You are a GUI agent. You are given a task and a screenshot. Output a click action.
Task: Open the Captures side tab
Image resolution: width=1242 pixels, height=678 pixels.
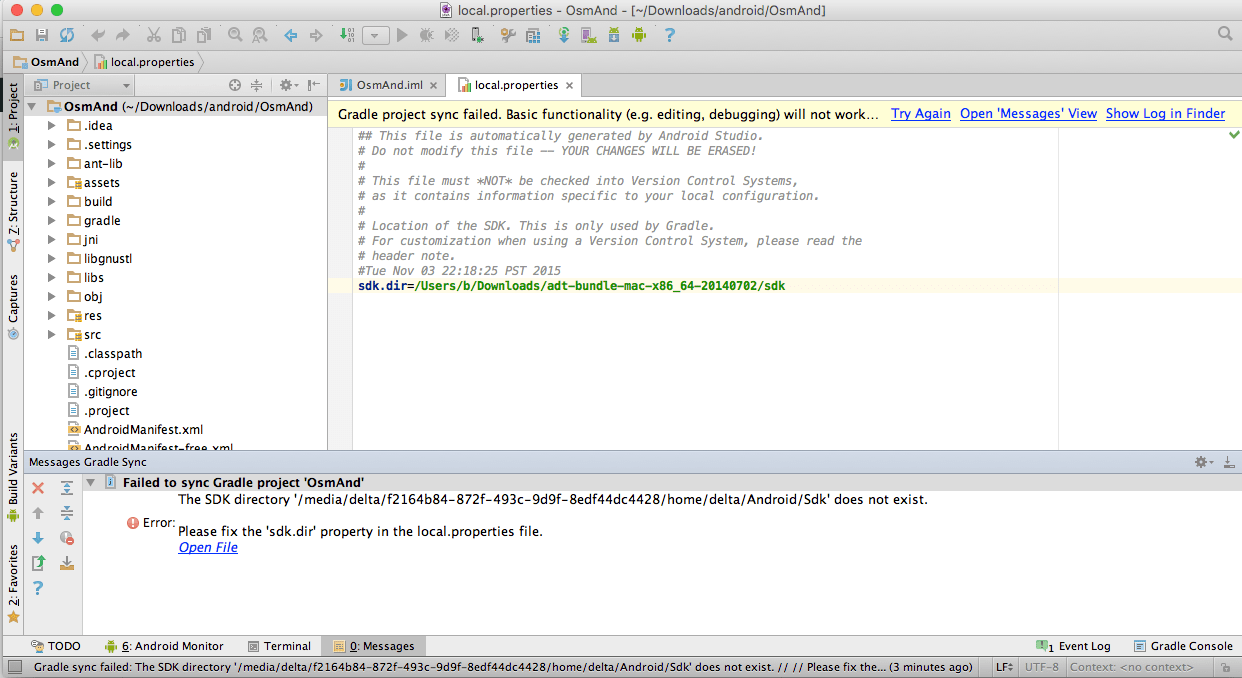click(13, 305)
